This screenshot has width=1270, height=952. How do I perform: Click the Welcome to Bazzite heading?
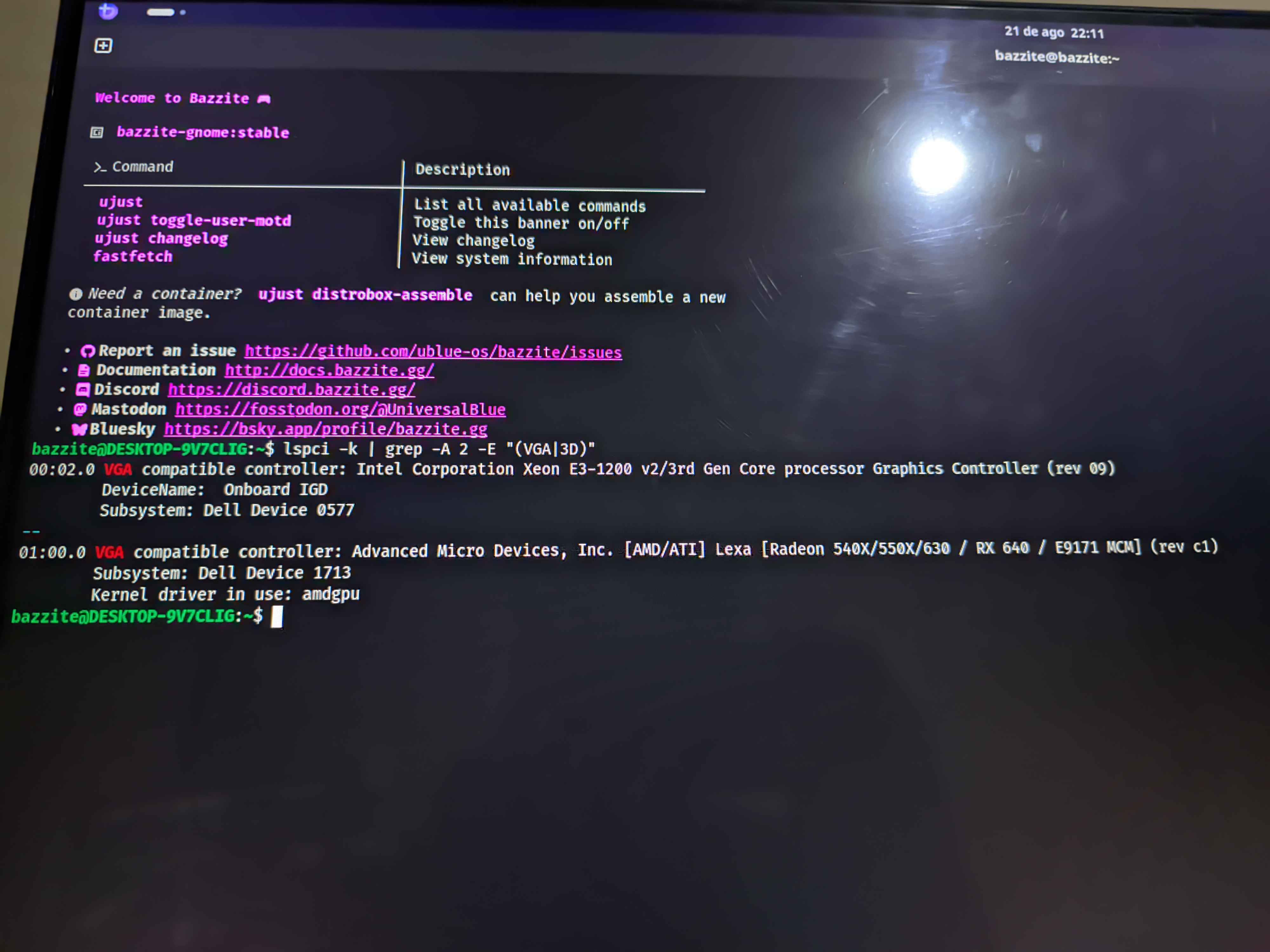click(172, 98)
